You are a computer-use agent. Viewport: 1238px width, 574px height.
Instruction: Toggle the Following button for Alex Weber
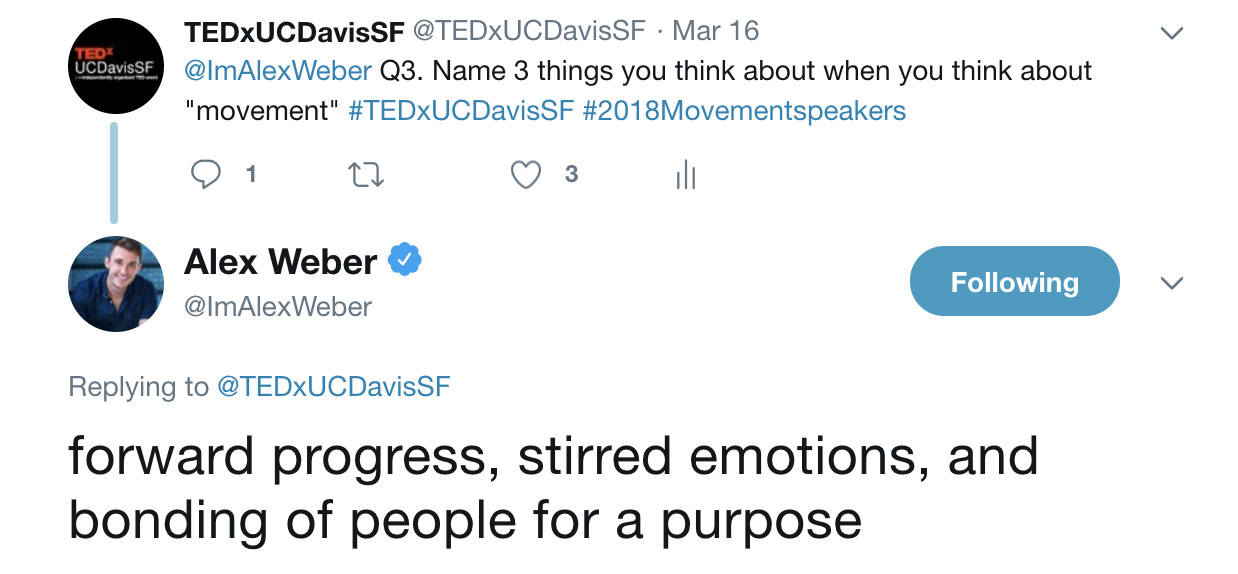1014,282
